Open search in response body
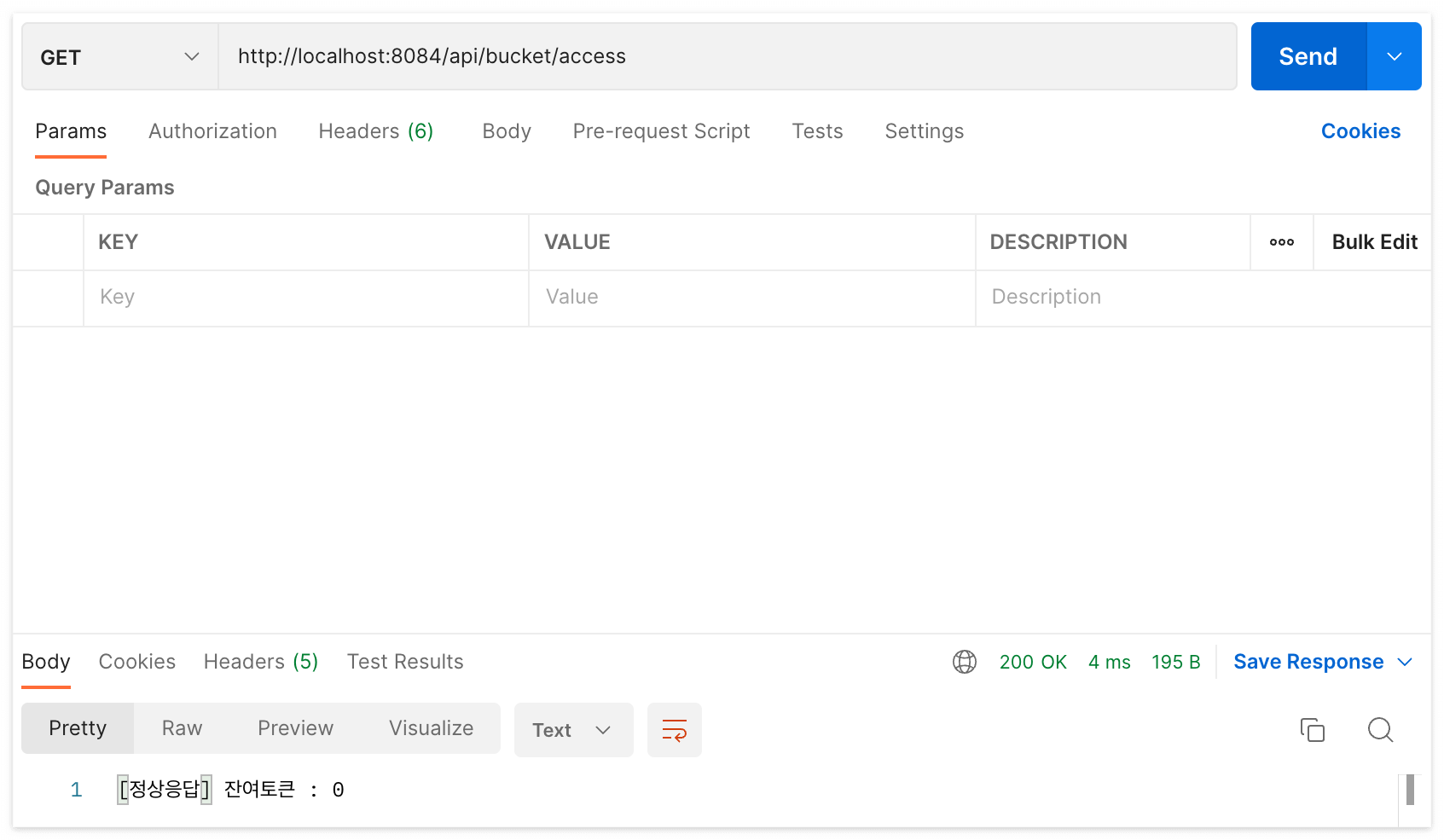Image resolution: width=1444 pixels, height=840 pixels. [x=1380, y=730]
